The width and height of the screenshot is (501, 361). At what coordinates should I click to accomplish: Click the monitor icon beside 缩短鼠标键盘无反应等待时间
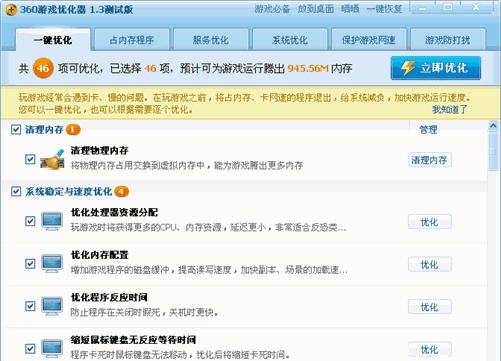point(52,348)
